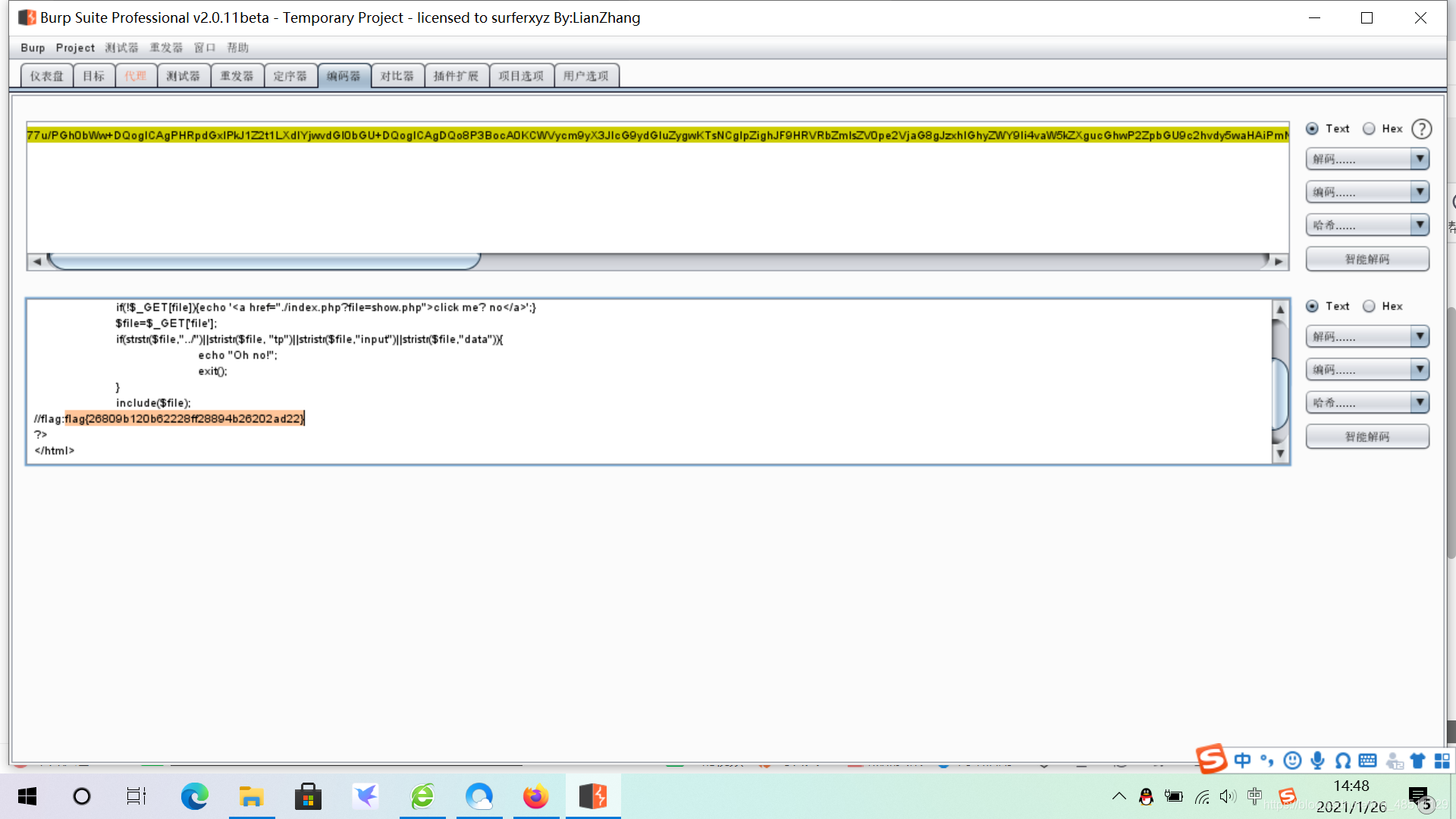This screenshot has height=819, width=1456.
Task: Toggle Chinese/English mode on Sogou toolbar
Action: 1242,760
